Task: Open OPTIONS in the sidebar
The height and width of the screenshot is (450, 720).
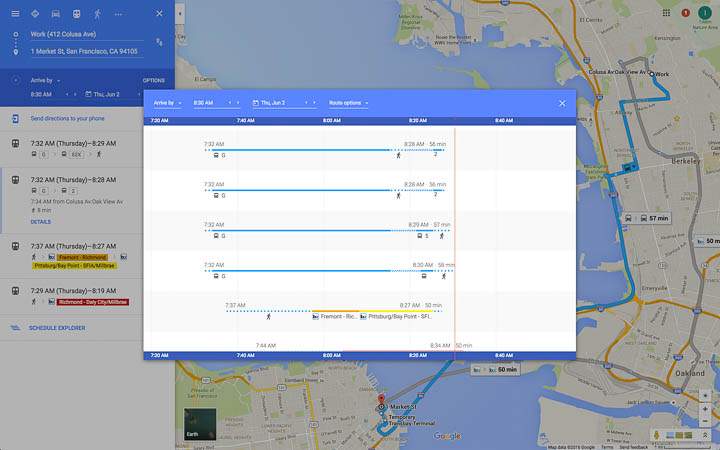Action: point(153,80)
